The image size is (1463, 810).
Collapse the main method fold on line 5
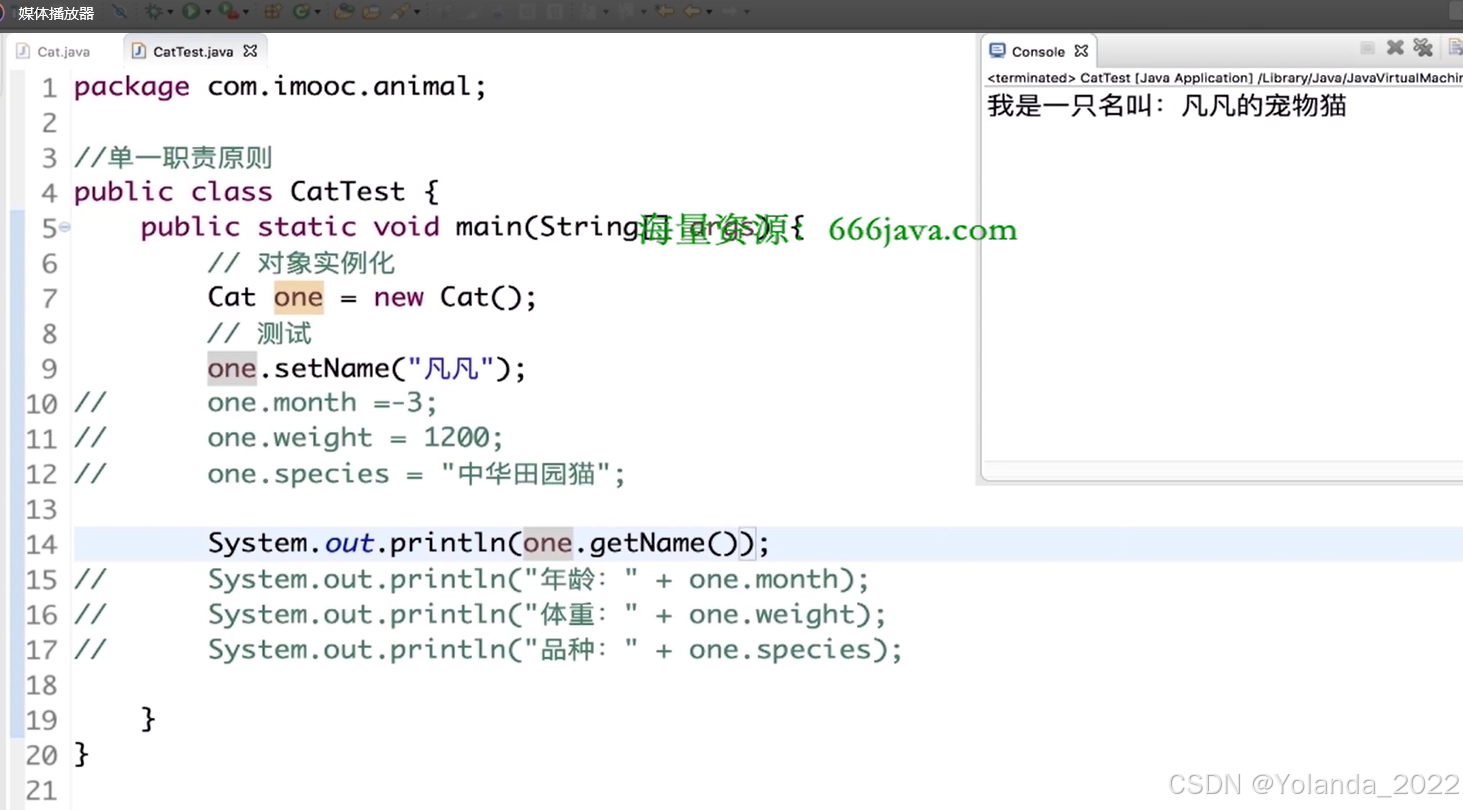[65, 227]
